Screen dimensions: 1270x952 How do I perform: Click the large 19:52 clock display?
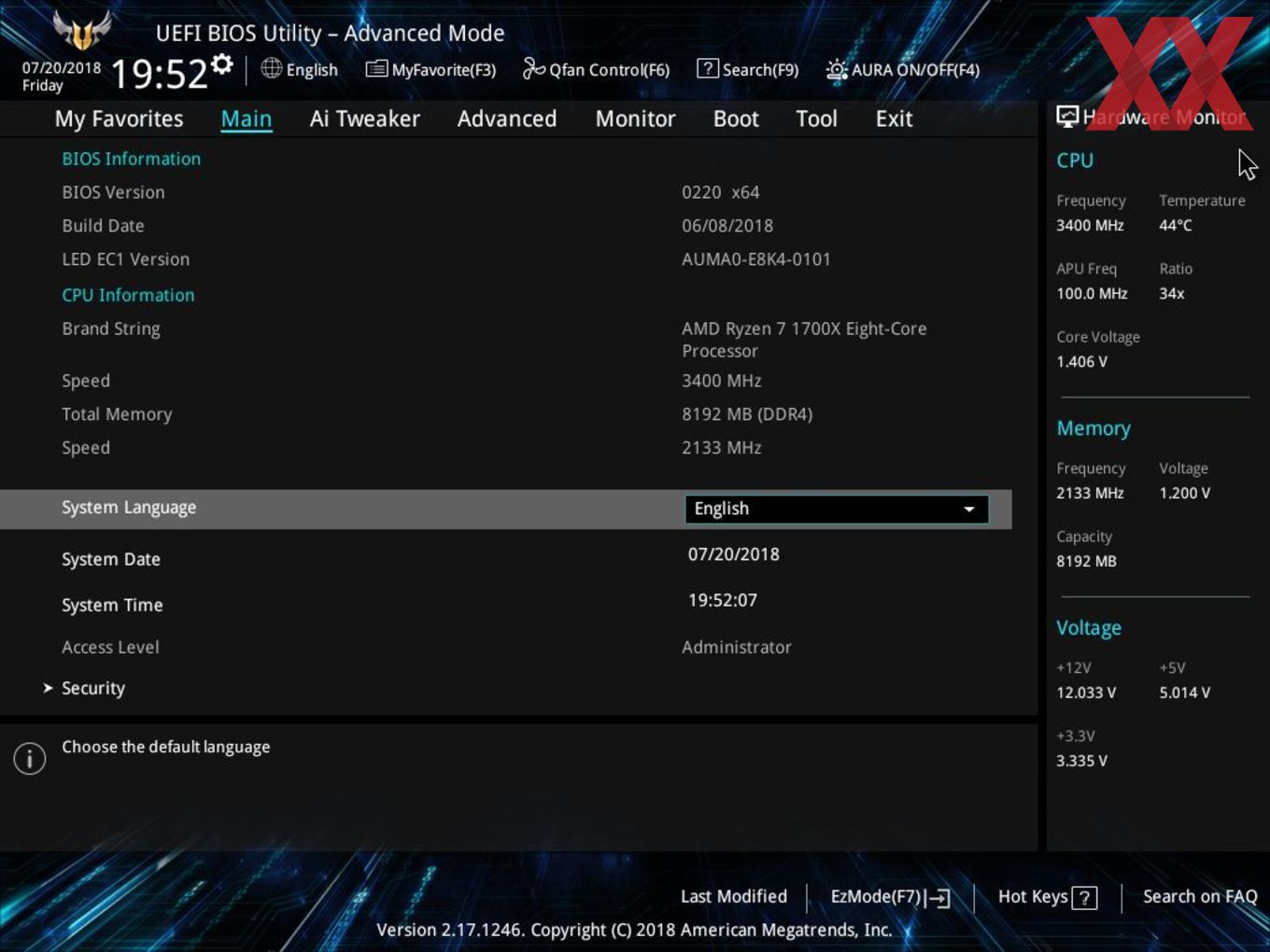coord(159,74)
